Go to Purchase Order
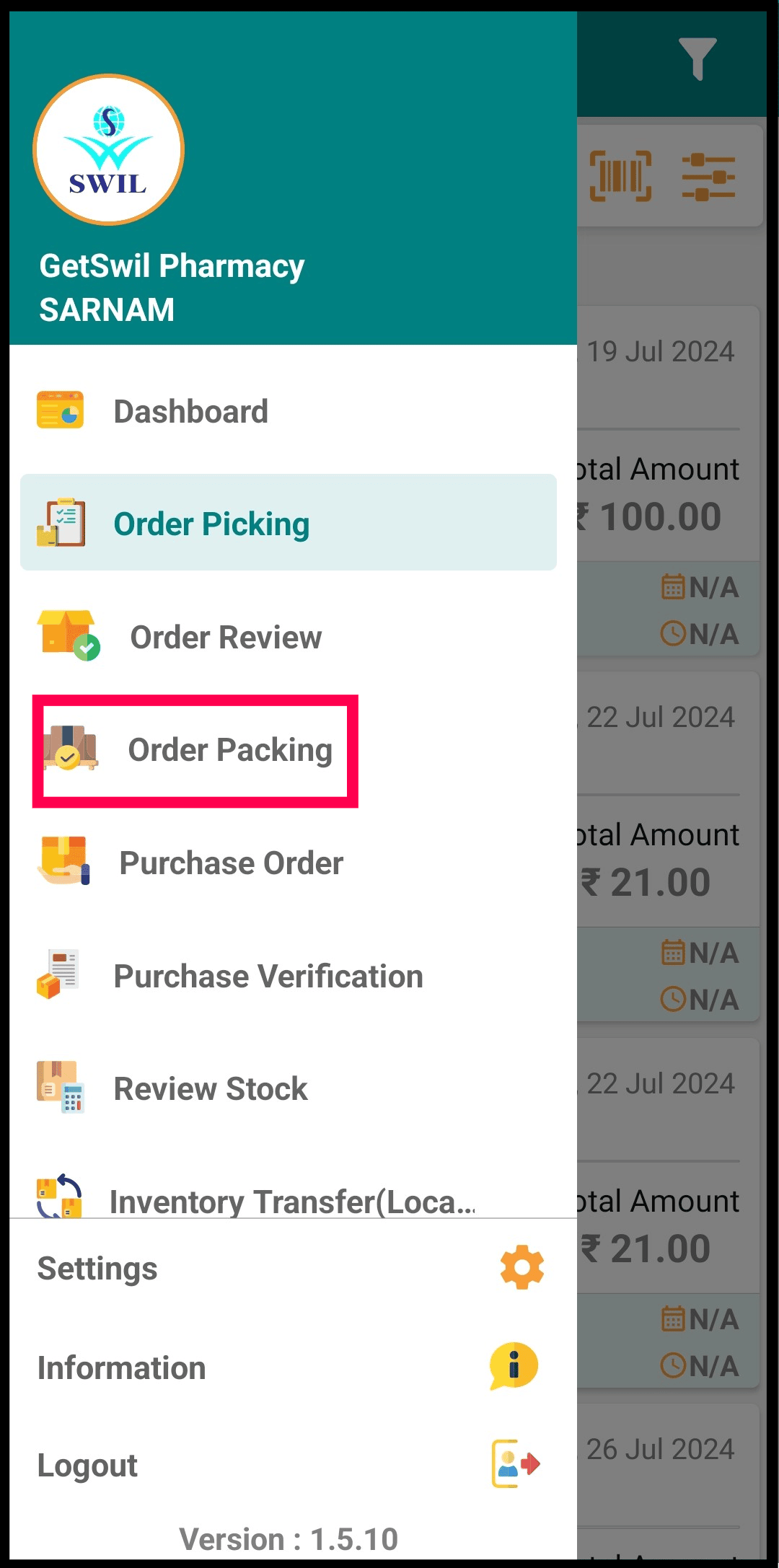The height and width of the screenshot is (1568, 779). click(x=289, y=863)
